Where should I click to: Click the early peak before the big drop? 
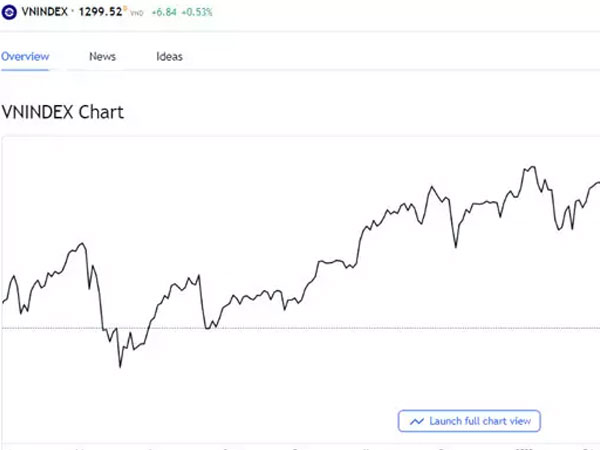(x=82, y=243)
